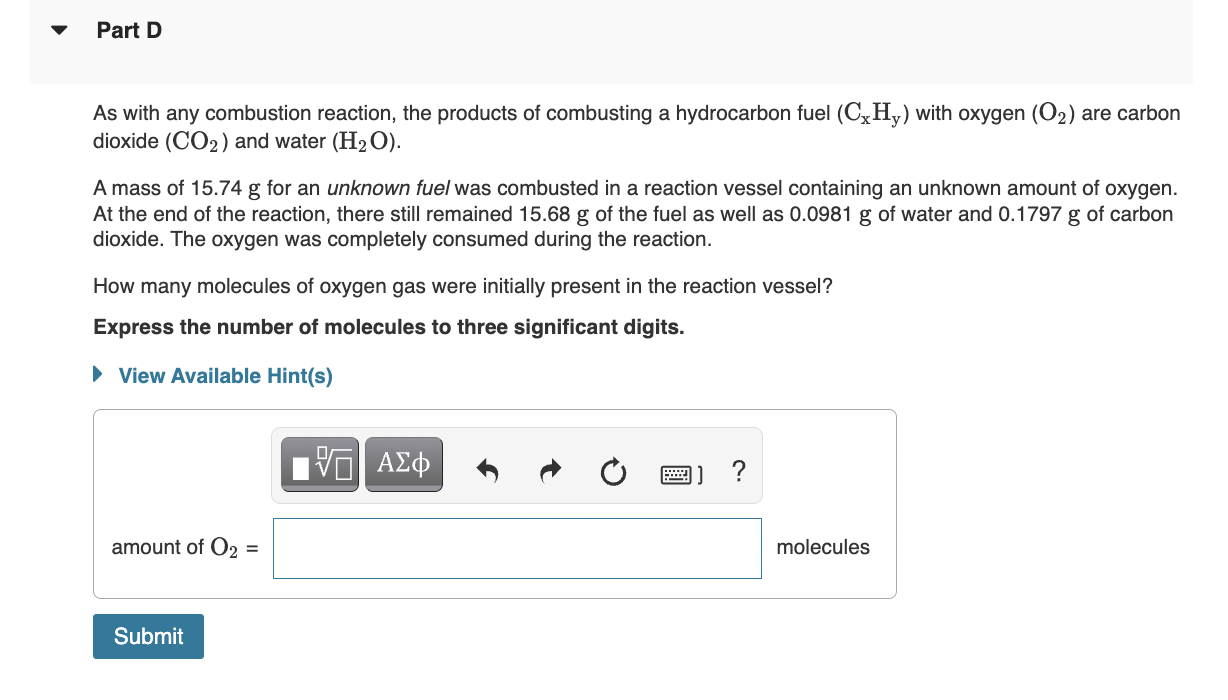Click the redo arrow icon
1228x700 pixels.
click(x=551, y=470)
